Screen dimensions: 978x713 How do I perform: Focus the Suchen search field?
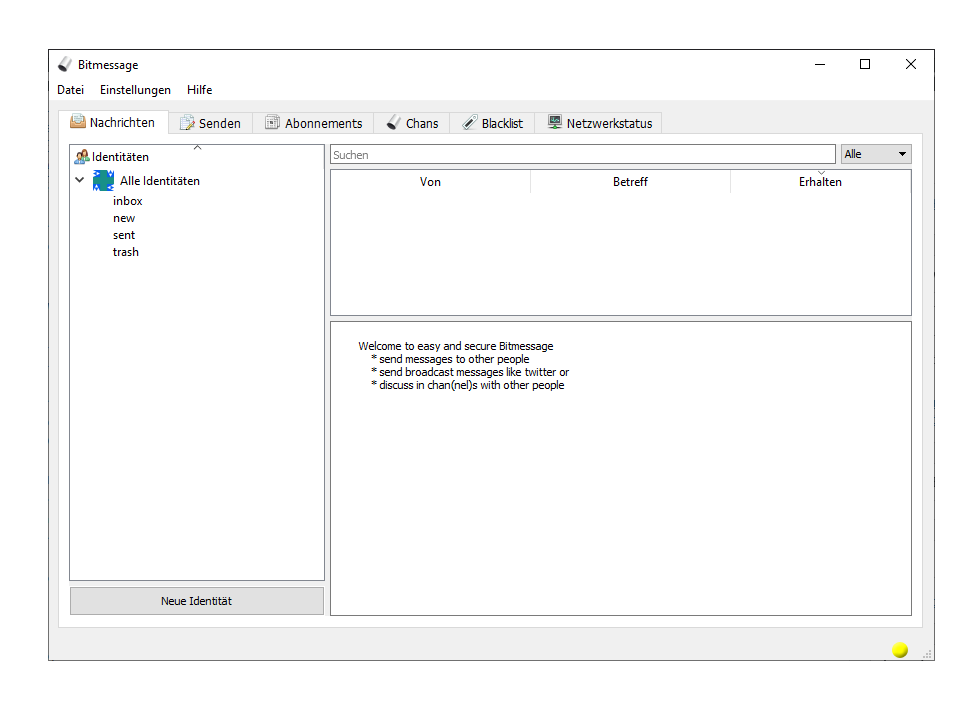pos(583,155)
